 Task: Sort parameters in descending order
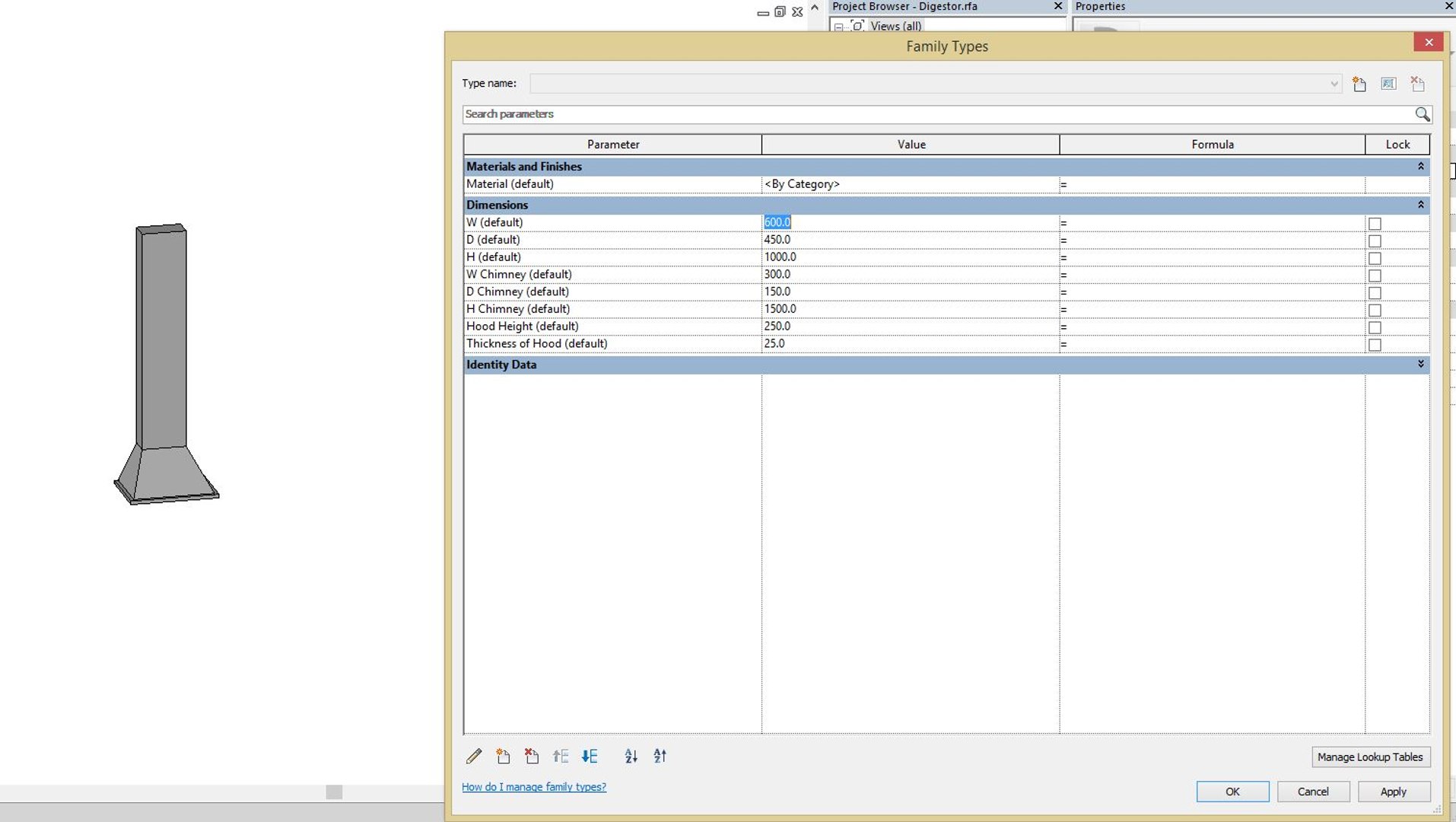(660, 756)
